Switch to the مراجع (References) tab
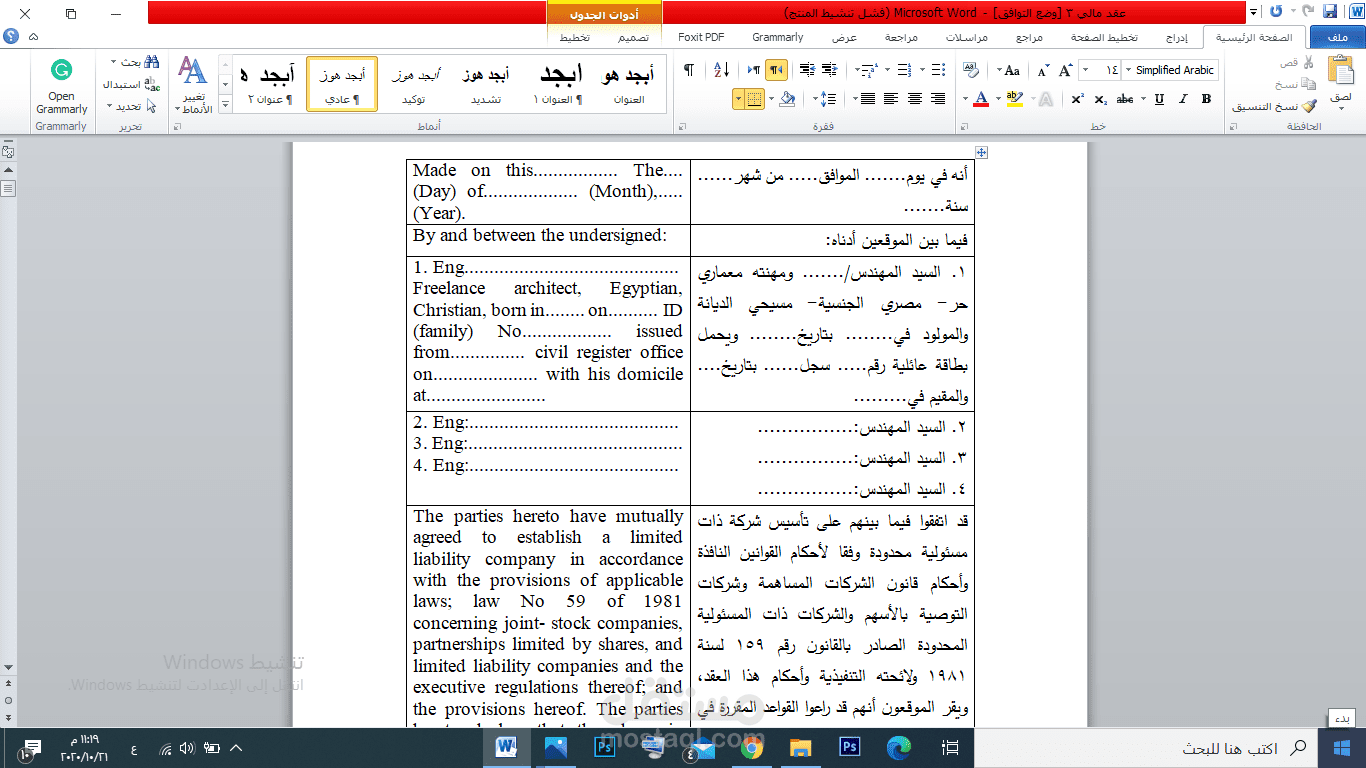 [1030, 37]
